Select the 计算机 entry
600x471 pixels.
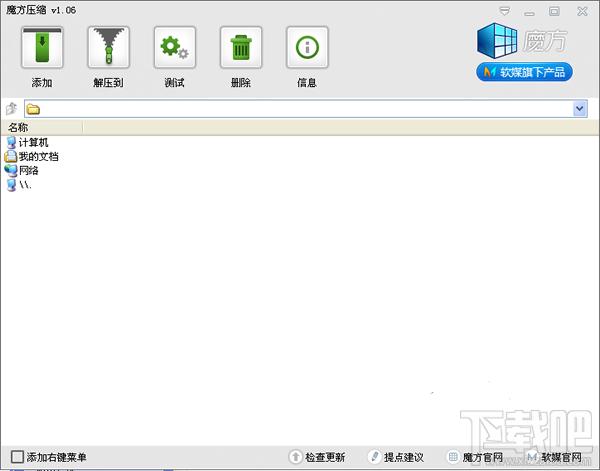pyautogui.click(x=34, y=143)
